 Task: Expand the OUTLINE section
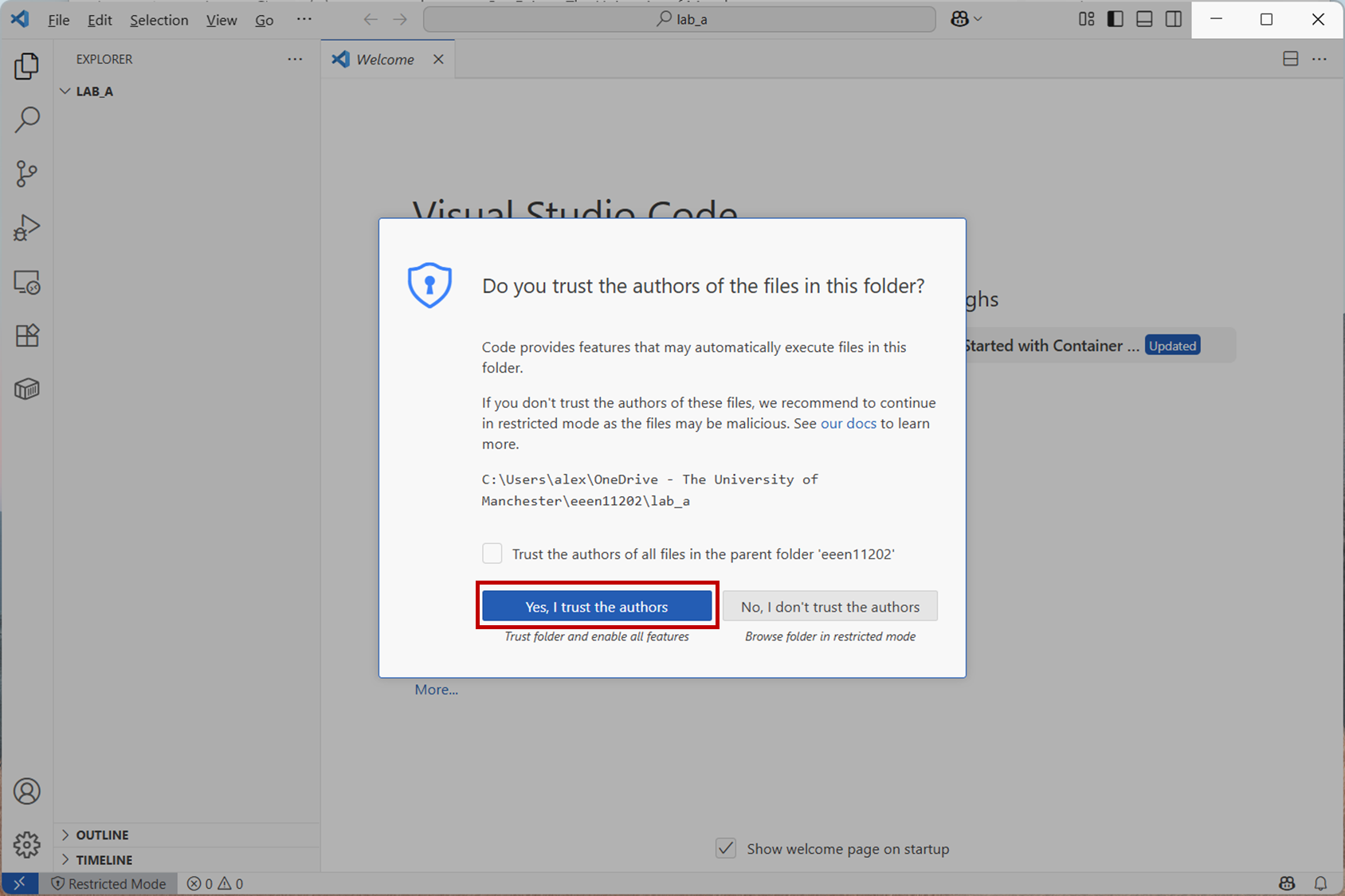coord(102,835)
